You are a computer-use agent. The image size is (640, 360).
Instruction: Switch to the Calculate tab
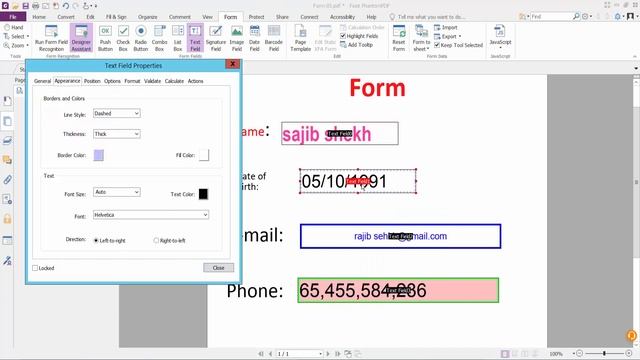tap(174, 81)
